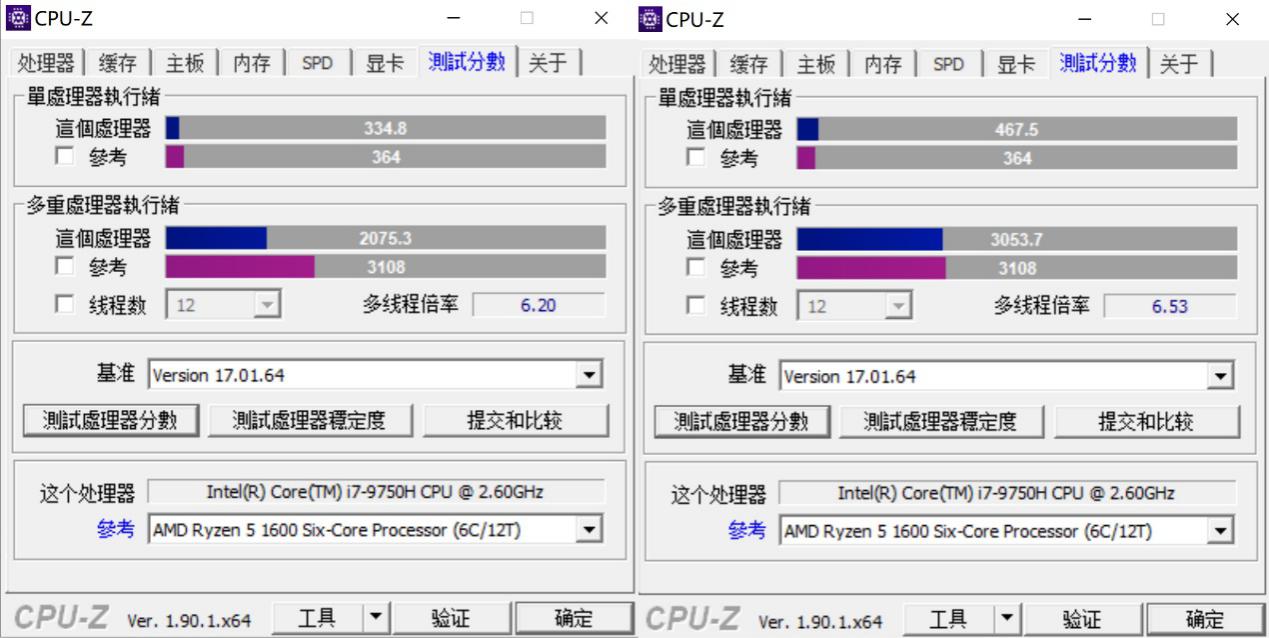Click 确定 button in right window
1269x638 pixels.
[x=1205, y=619]
